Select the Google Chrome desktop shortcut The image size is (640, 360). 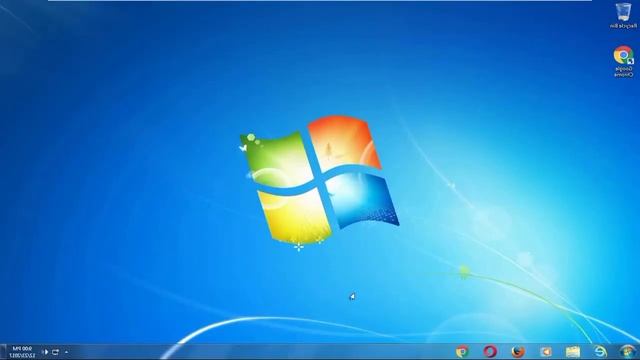624,61
